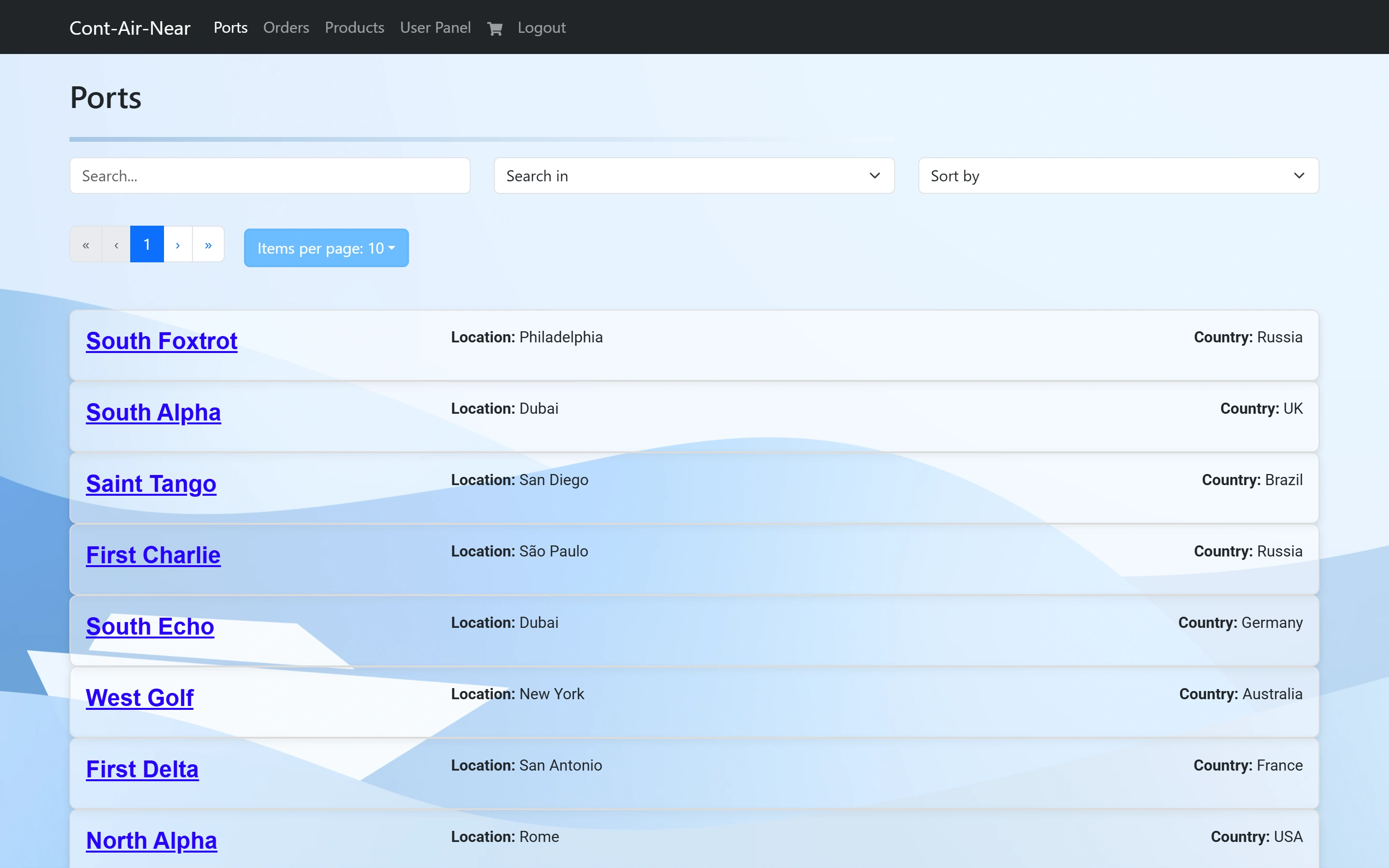This screenshot has height=868, width=1389.
Task: Expand the Search in dropdown
Action: pyautogui.click(x=694, y=176)
